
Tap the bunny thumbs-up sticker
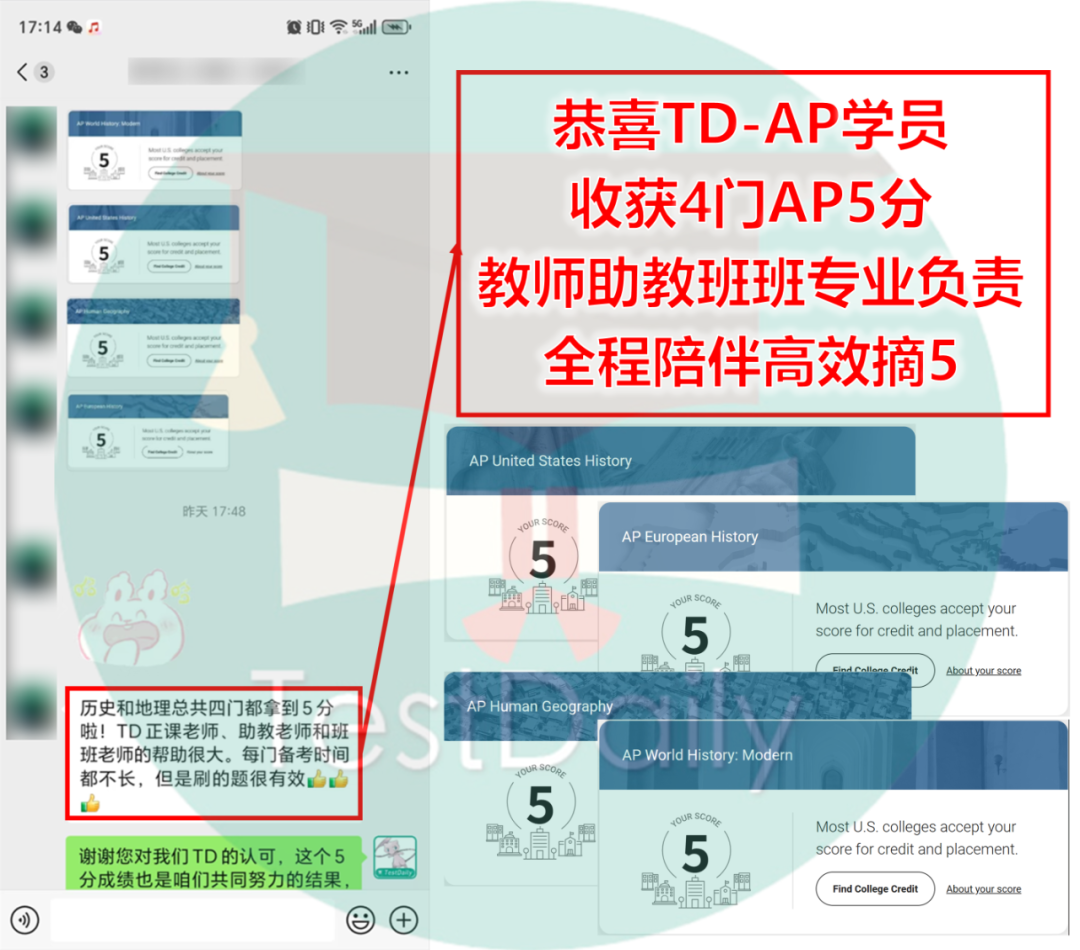click(133, 618)
